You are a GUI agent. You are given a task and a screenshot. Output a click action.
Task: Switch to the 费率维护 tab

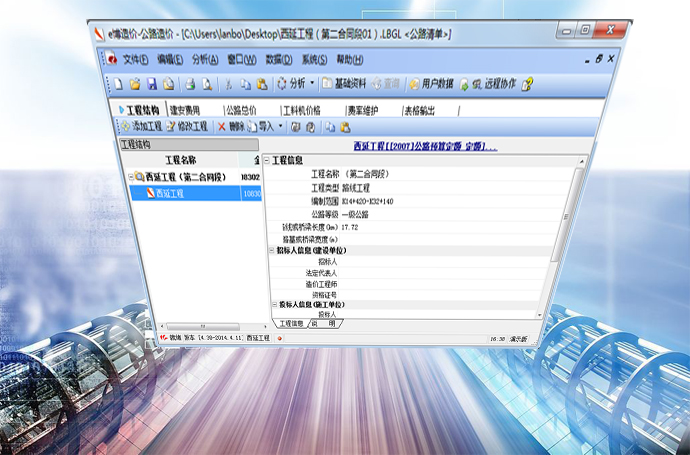click(x=363, y=110)
